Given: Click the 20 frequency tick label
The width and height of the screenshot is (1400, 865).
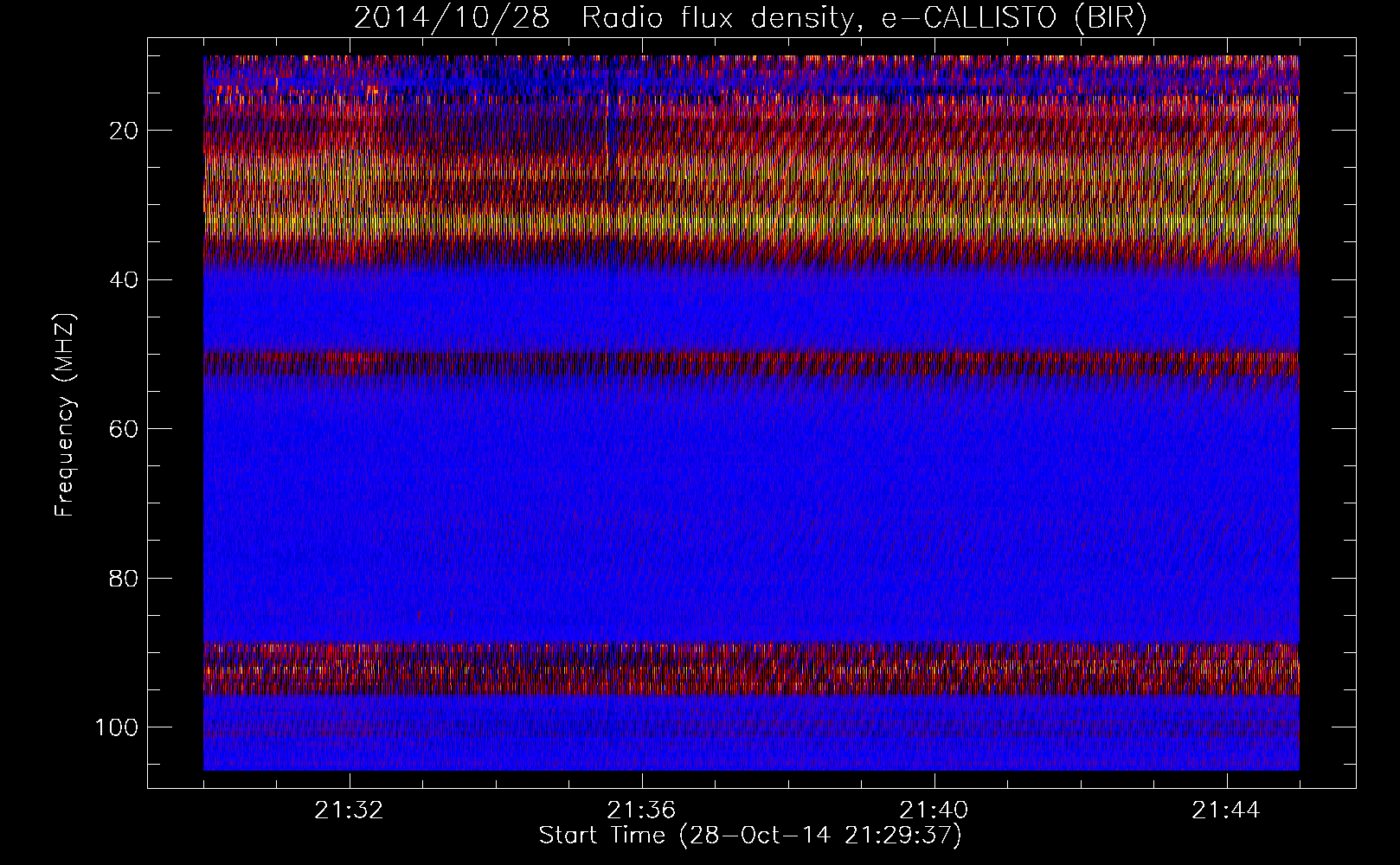Looking at the screenshot, I should 122,131.
